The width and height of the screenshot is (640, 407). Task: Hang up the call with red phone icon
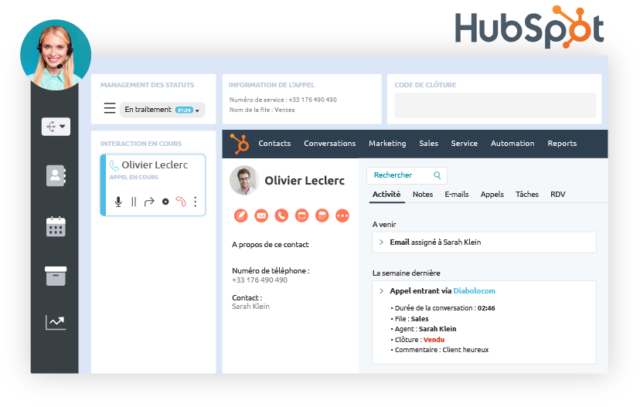181,202
